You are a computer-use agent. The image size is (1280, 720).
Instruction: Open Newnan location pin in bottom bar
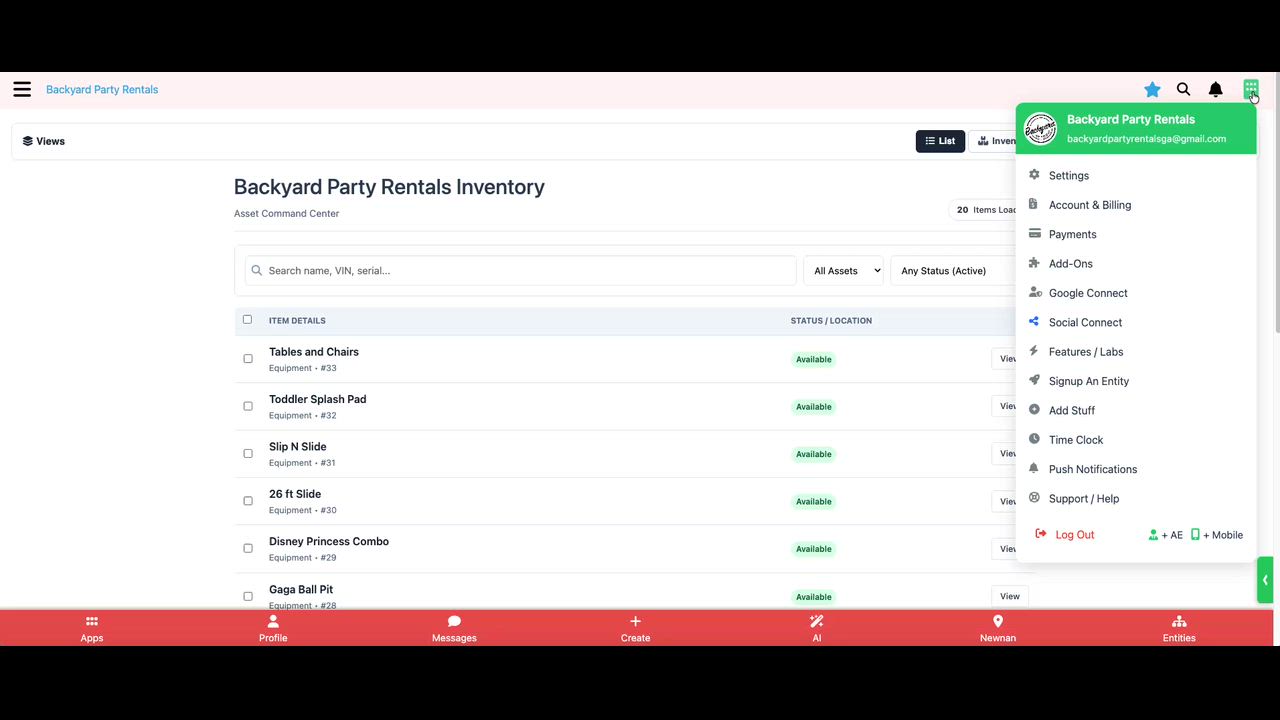(998, 628)
